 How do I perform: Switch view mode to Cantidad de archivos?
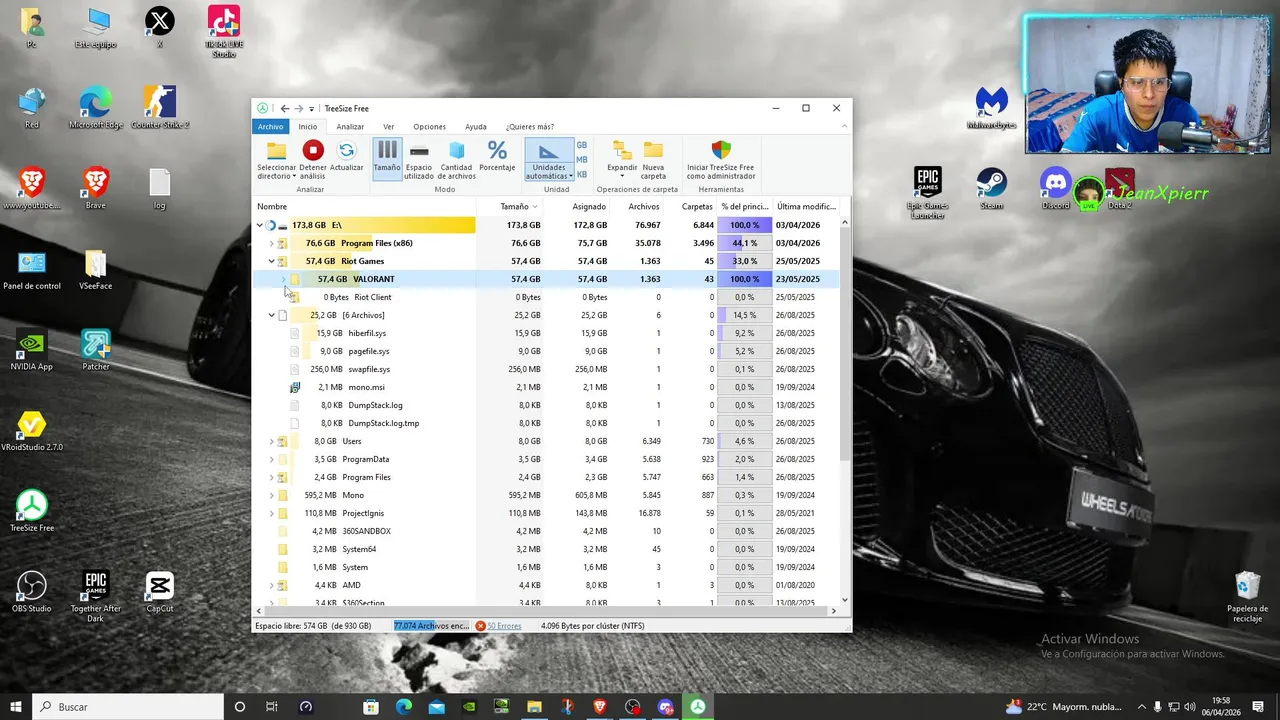457,159
